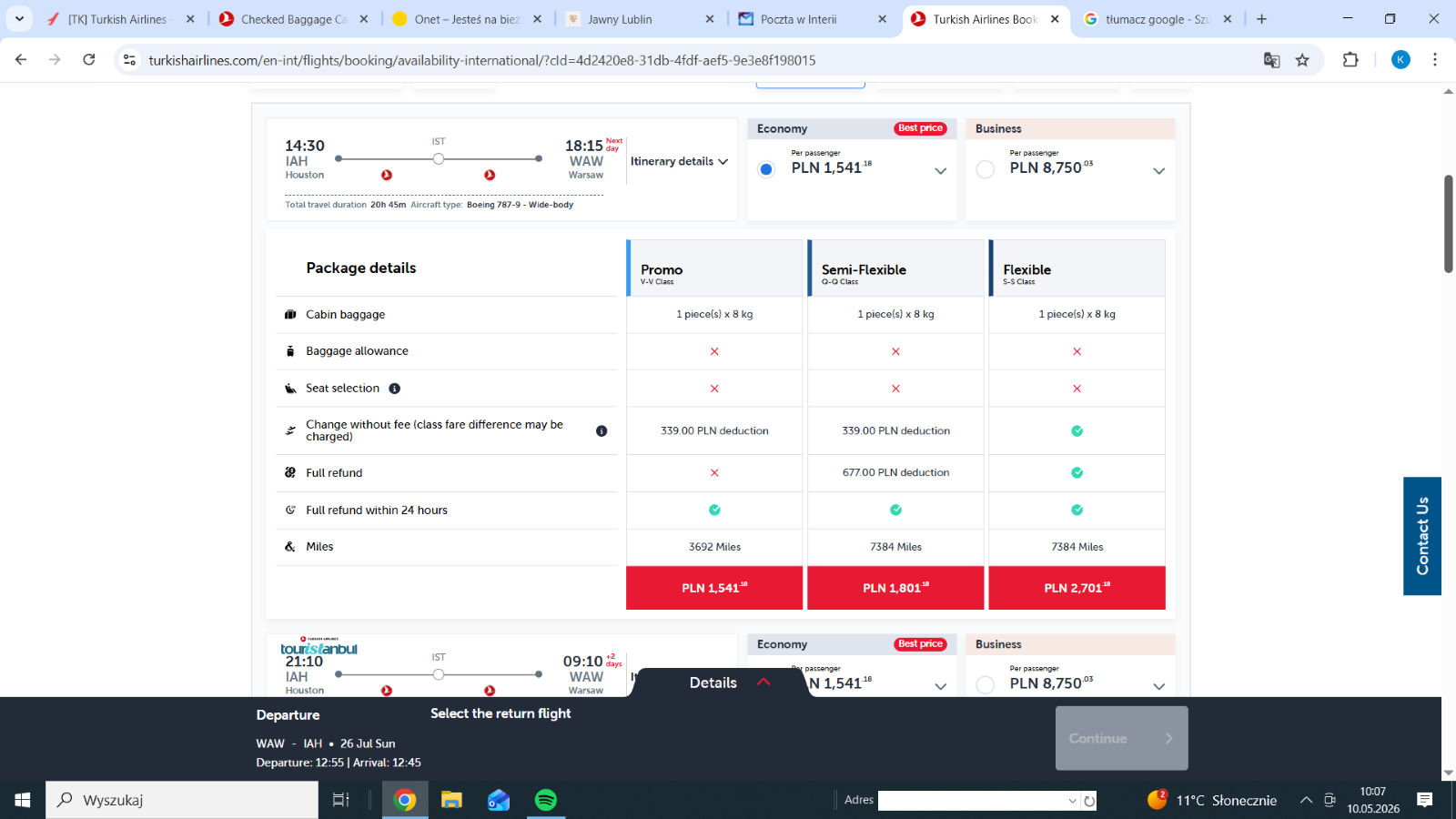The height and width of the screenshot is (819, 1456).
Task: Click the Promo column header
Action: 714,268
